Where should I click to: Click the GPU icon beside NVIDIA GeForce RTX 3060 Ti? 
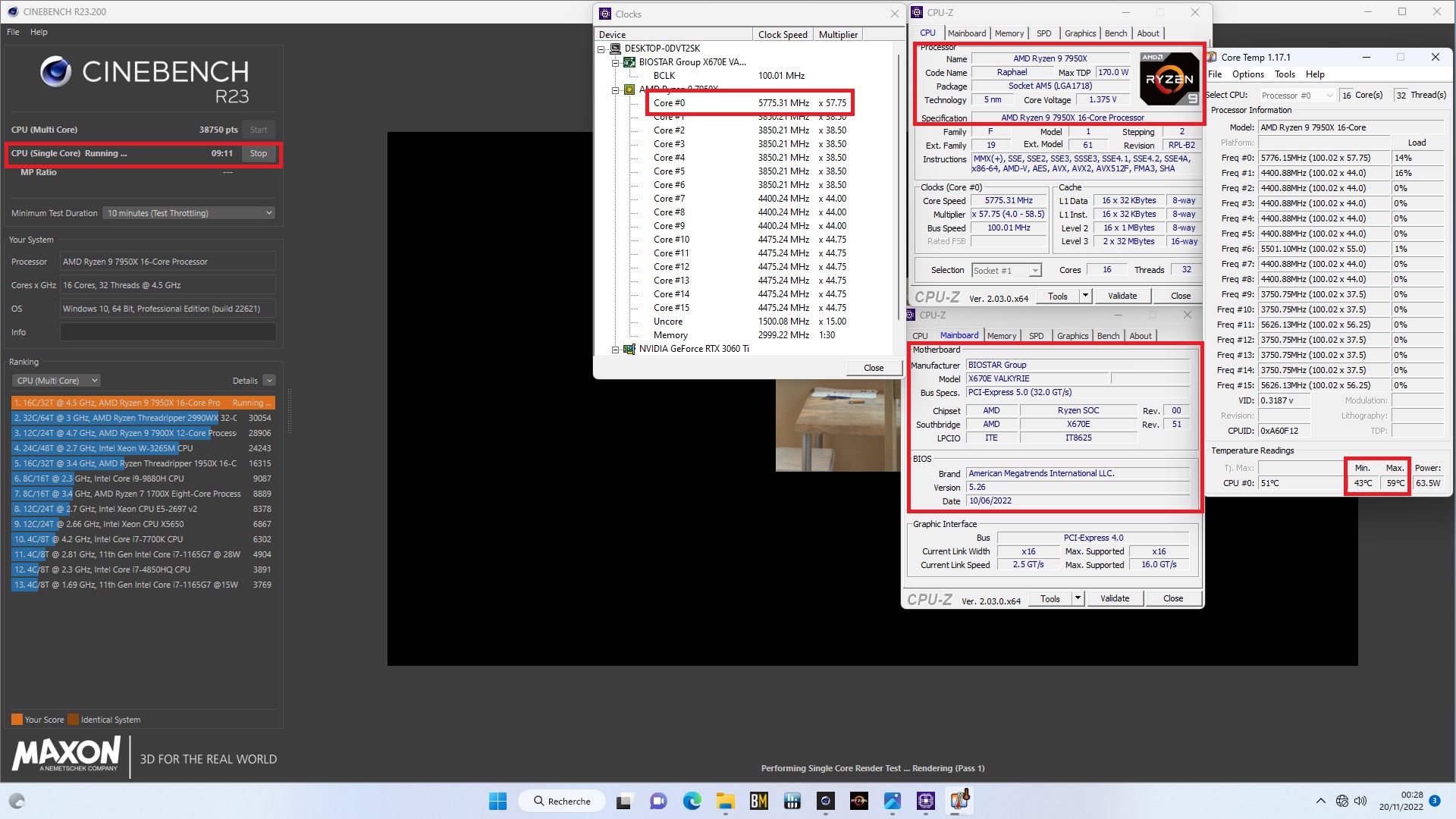[x=629, y=349]
